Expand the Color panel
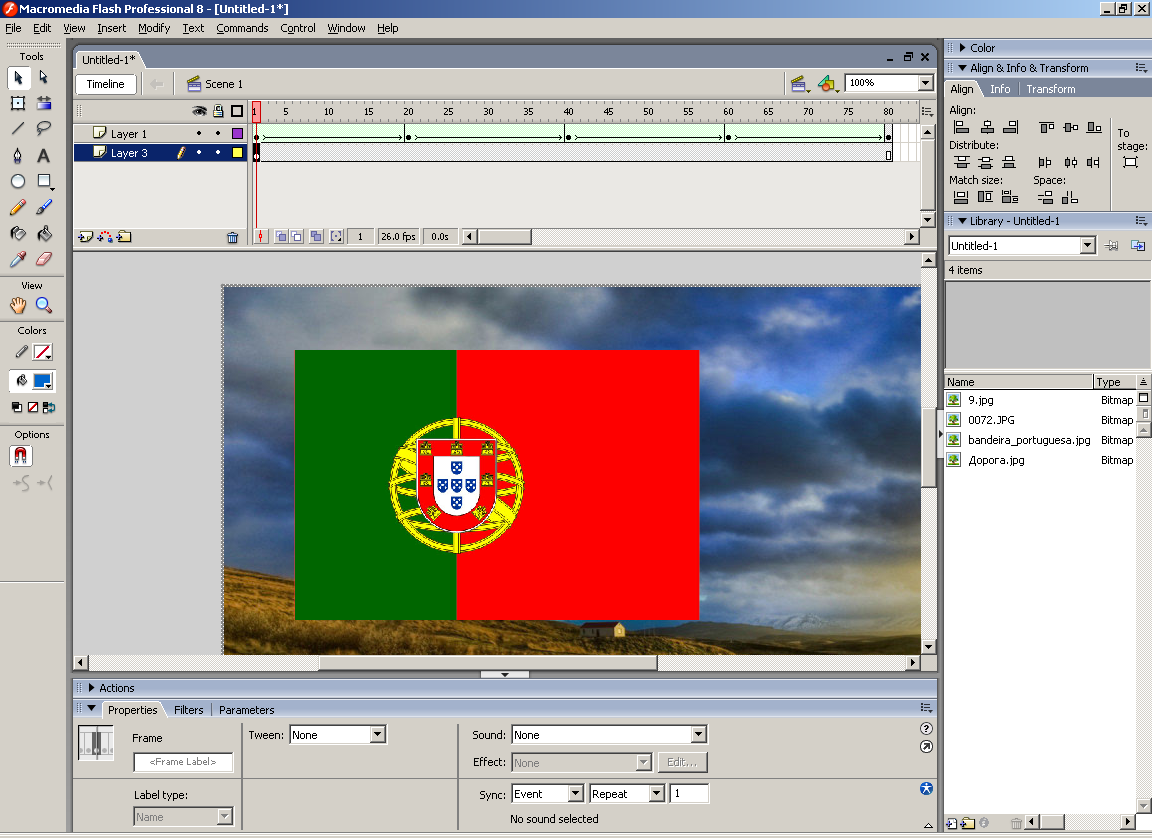Screen dimensions: 1152x838 962,48
